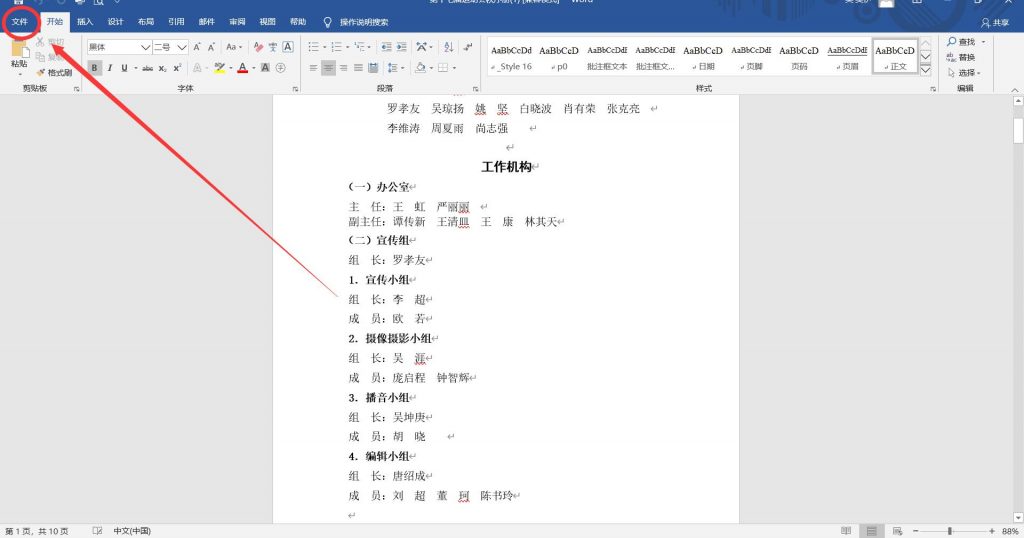The height and width of the screenshot is (538, 1024).
Task: Click the paragraph shading paint bucket icon
Action: [x=421, y=67]
